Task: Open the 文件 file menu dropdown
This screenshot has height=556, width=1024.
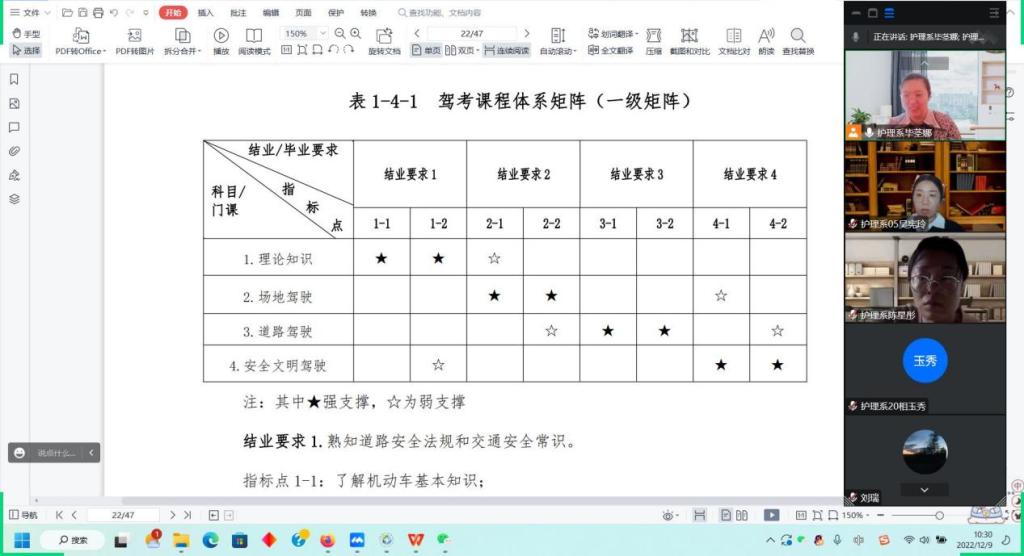Action: 32,13
